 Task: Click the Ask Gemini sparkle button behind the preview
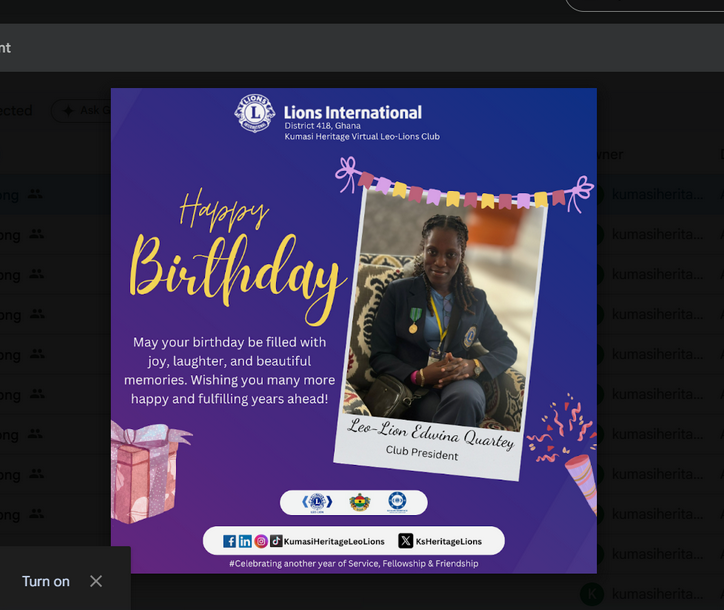coord(81,110)
